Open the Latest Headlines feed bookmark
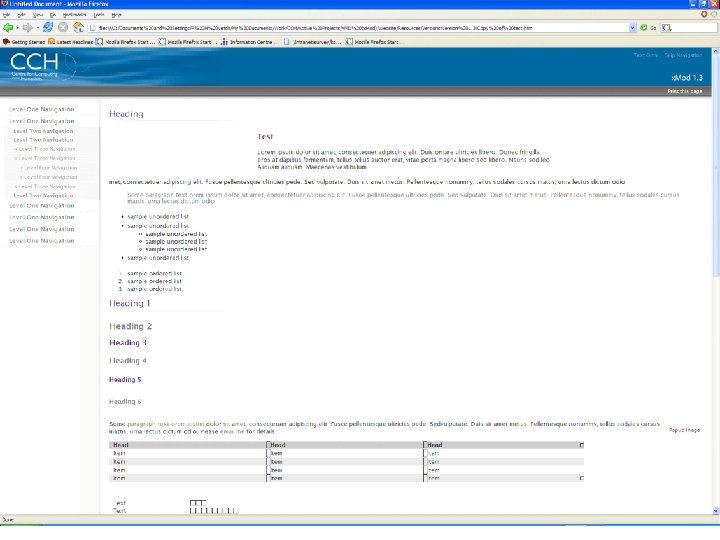Image resolution: width=720 pixels, height=540 pixels. point(71,42)
